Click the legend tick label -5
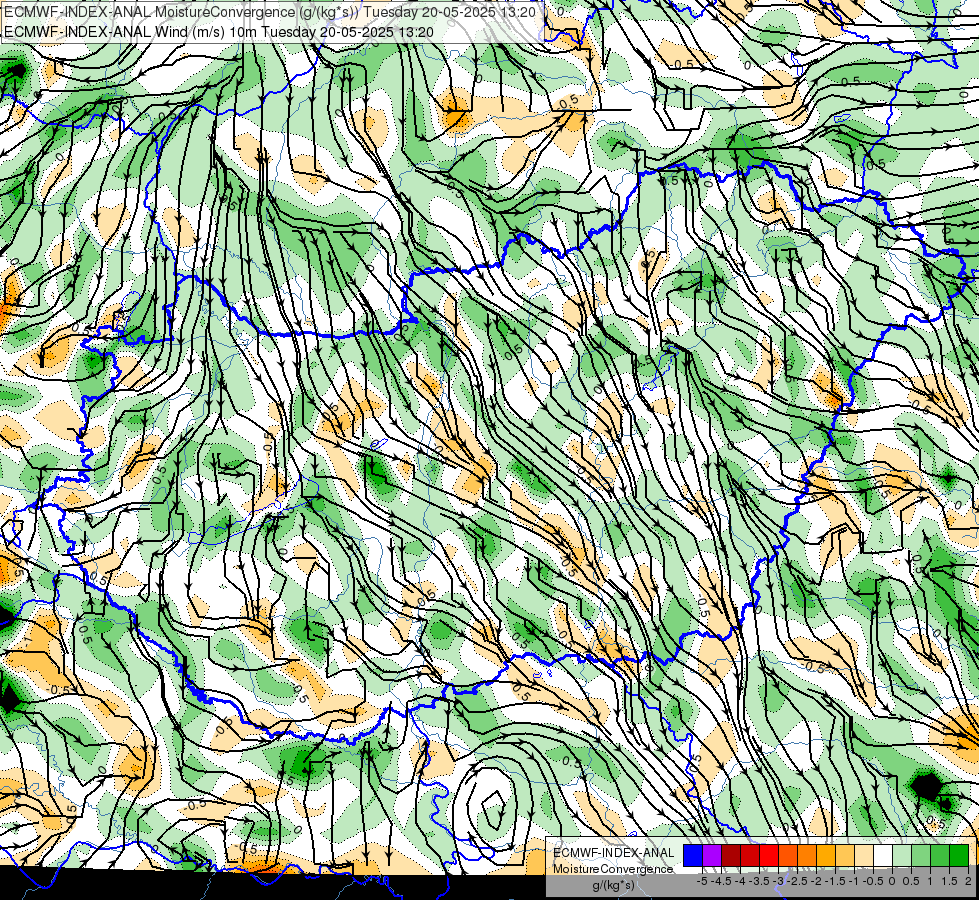 coord(702,881)
